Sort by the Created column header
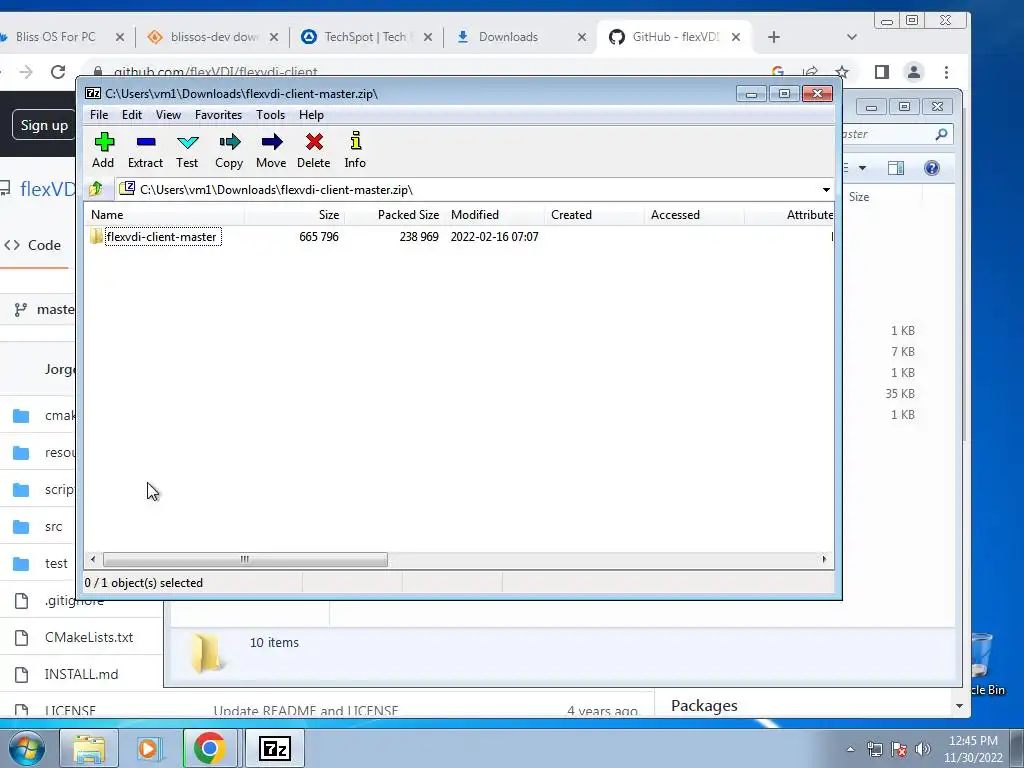The width and height of the screenshot is (1024, 768). pos(594,215)
